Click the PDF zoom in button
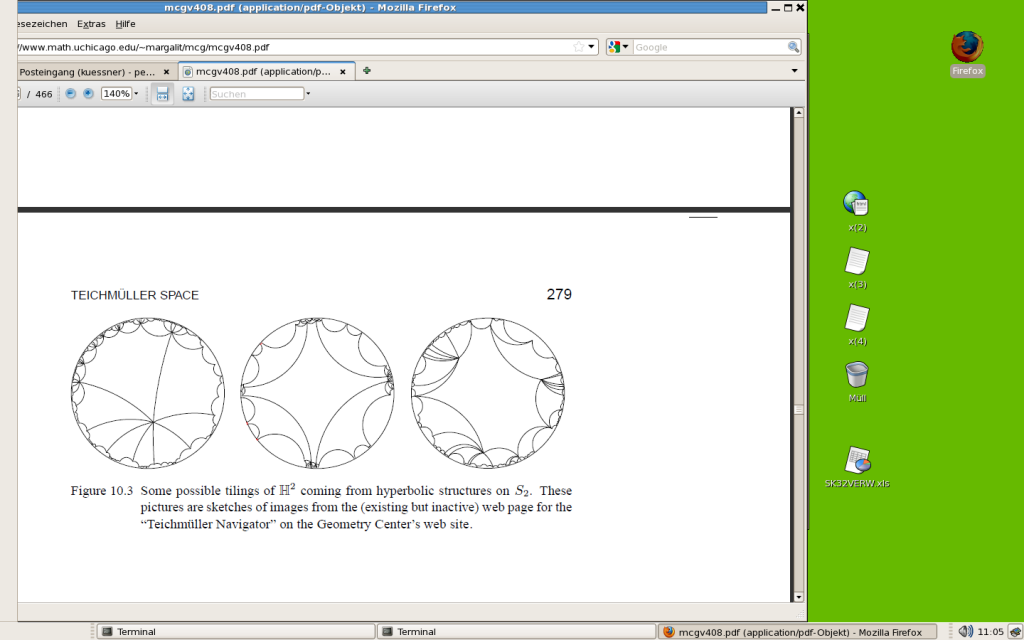 pos(88,93)
